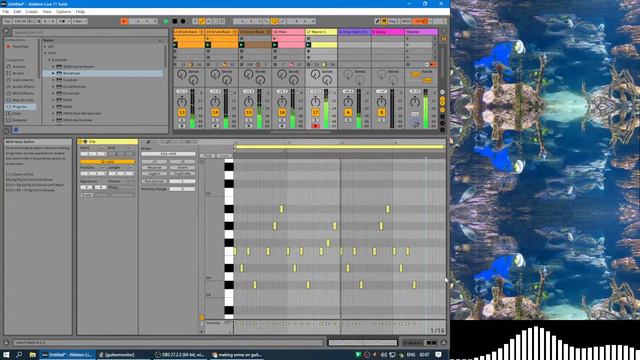Toggle track 17 activator button

[316, 112]
